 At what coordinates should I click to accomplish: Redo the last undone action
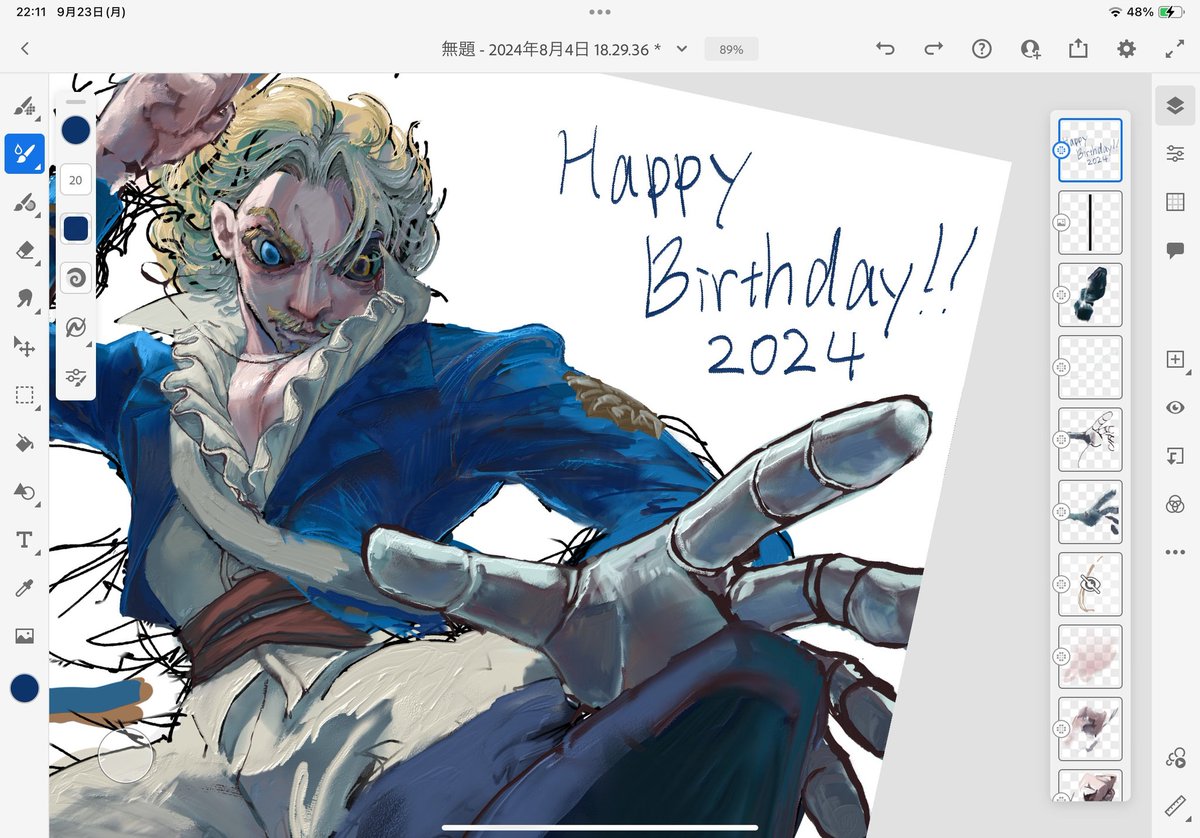coord(933,48)
